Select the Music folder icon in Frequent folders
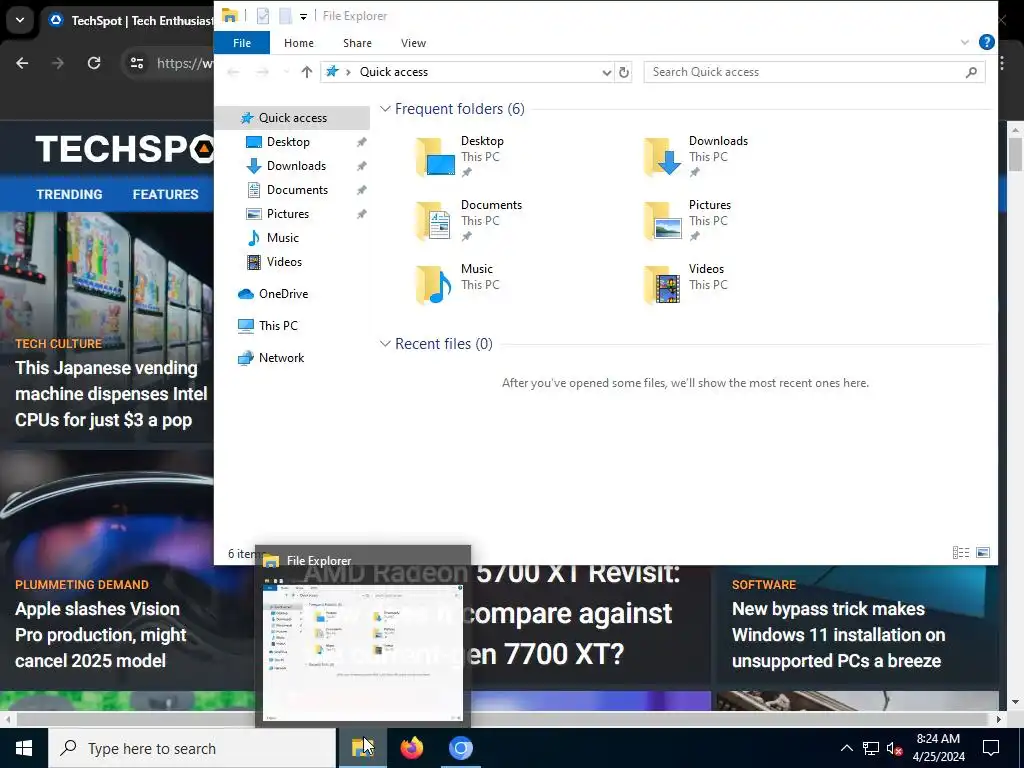This screenshot has width=1024, height=768. point(436,285)
